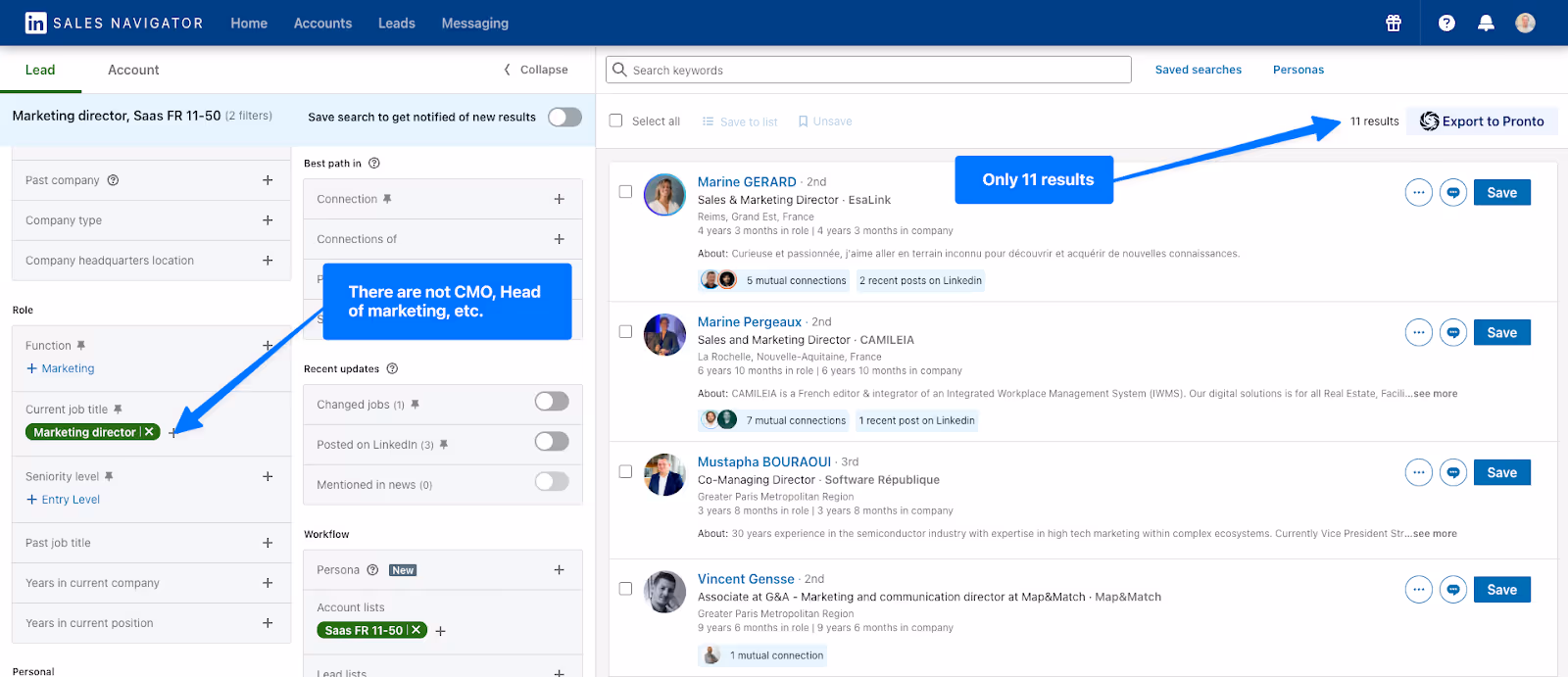
Task: Expand Past job title filter
Action: coord(268,543)
